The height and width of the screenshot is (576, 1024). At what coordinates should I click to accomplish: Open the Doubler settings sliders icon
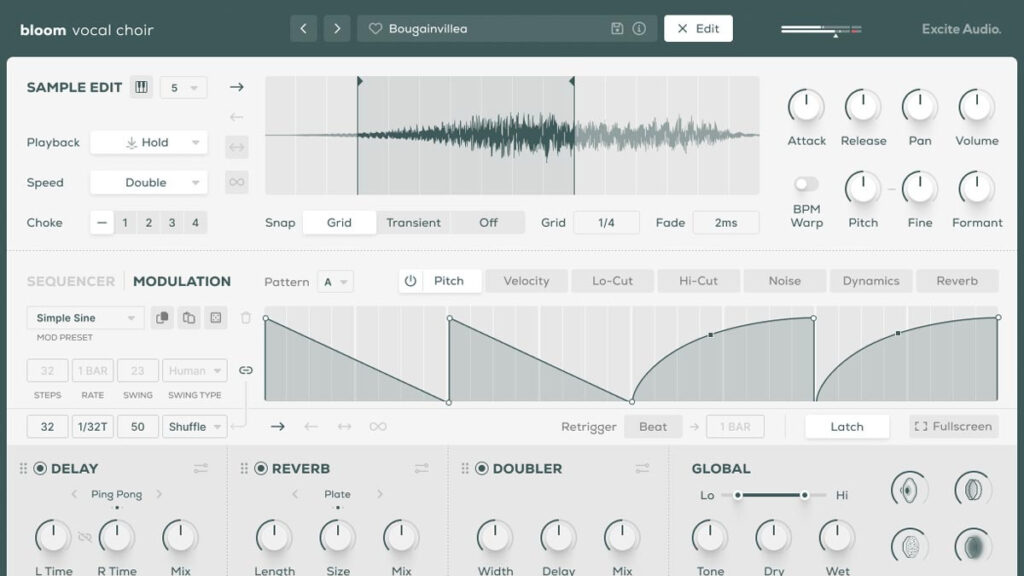pyautogui.click(x=643, y=468)
